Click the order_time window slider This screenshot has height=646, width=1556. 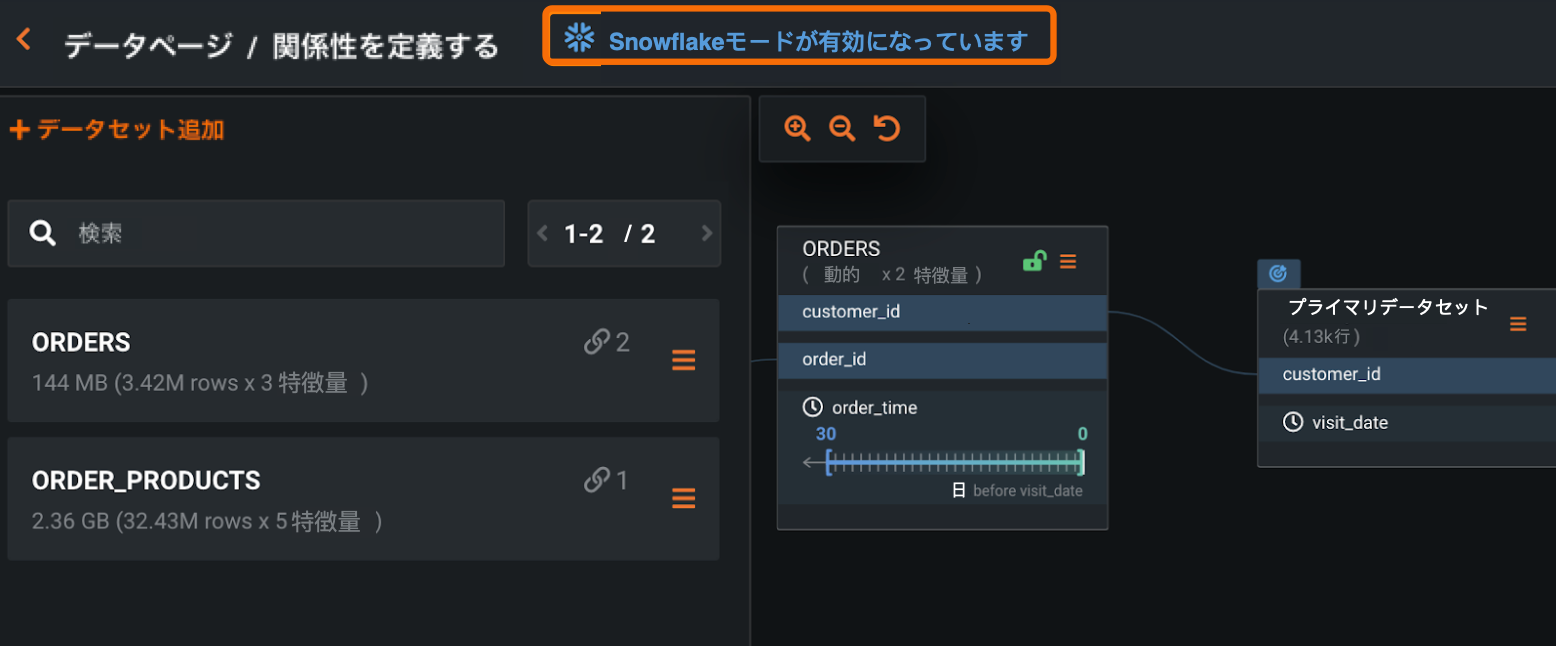(x=954, y=463)
